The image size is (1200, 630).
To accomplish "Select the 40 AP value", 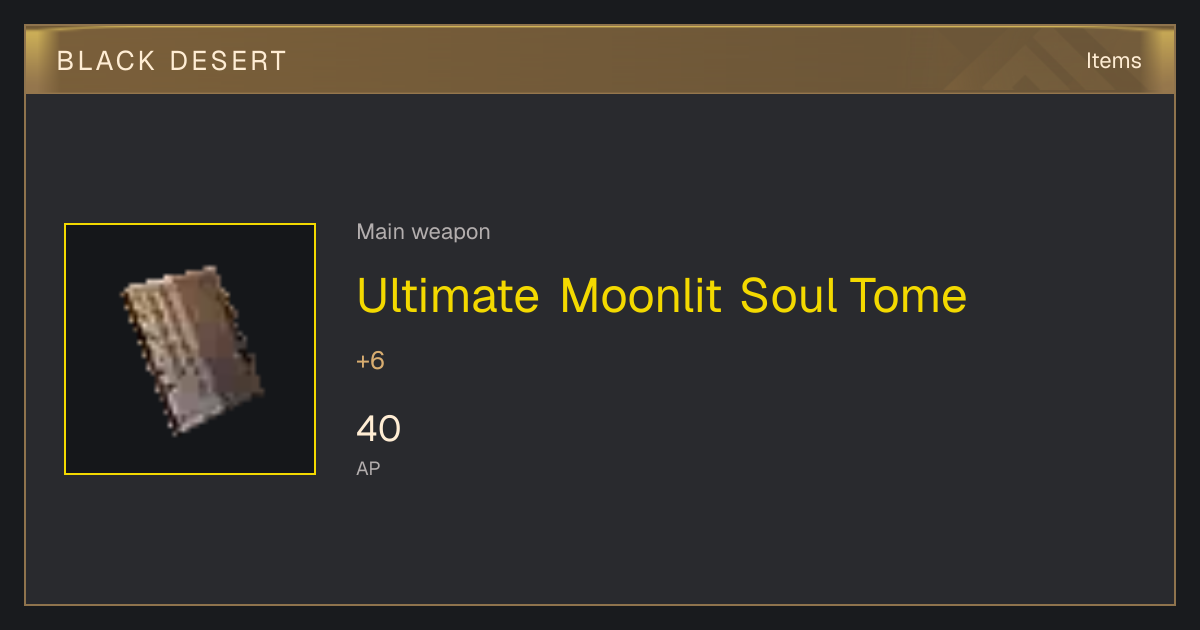I will point(379,429).
